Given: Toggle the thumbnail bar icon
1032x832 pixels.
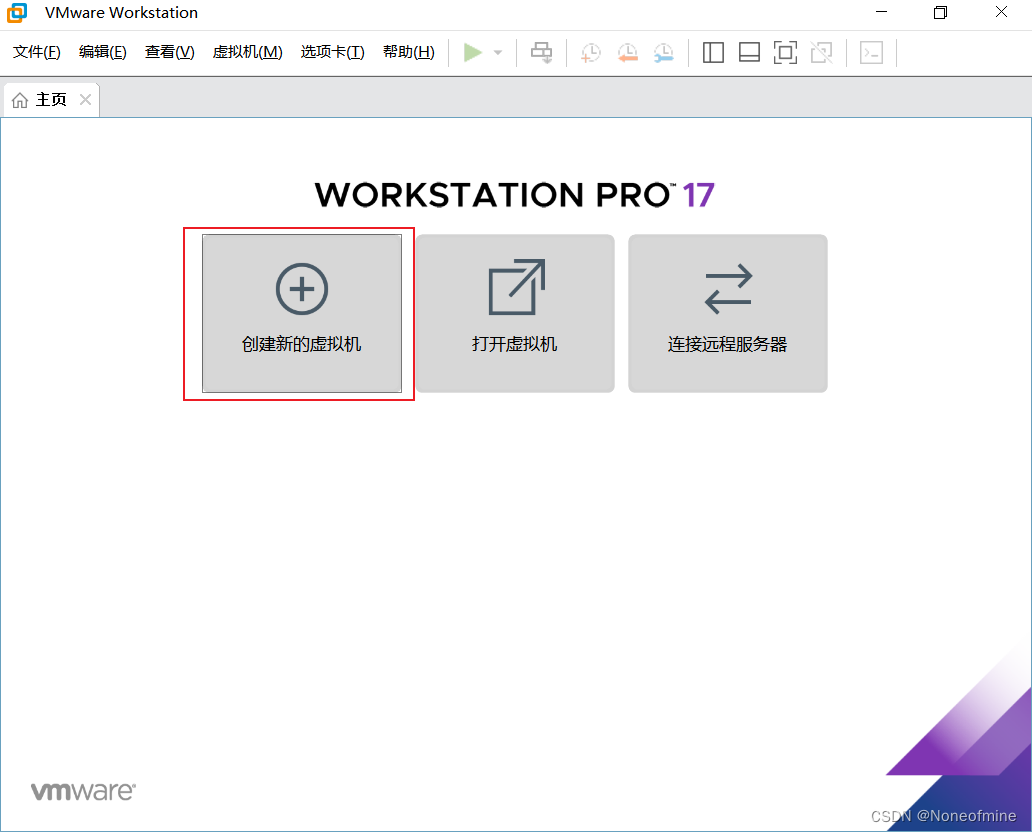Looking at the screenshot, I should point(749,52).
